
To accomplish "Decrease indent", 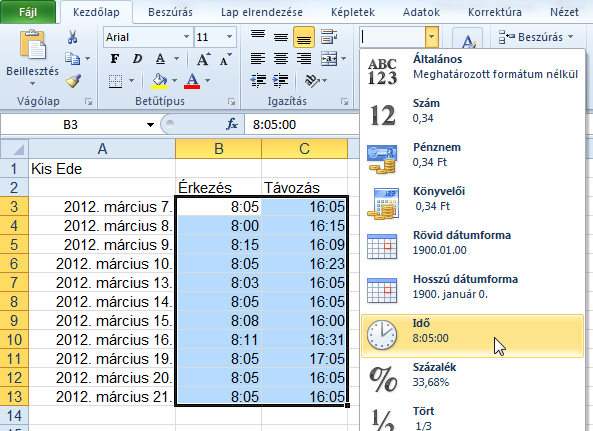I will click(x=258, y=81).
